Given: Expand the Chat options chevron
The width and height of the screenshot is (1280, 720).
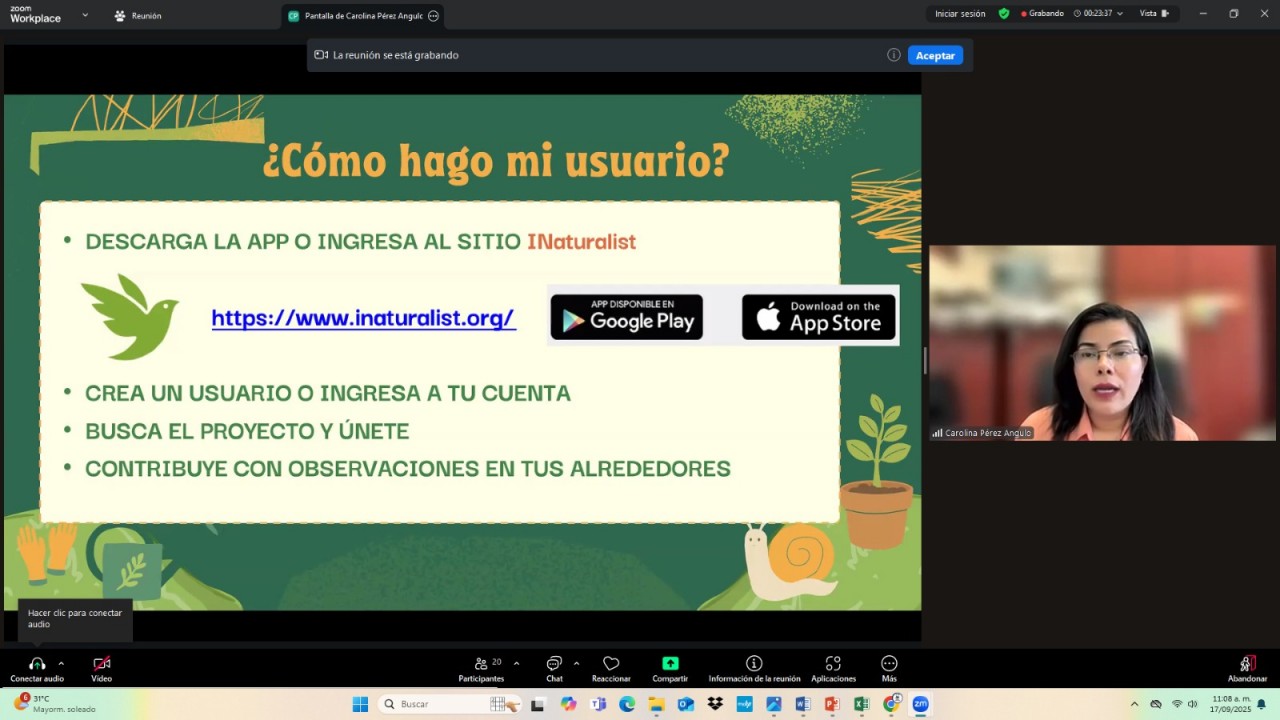Looking at the screenshot, I should click(x=576, y=663).
